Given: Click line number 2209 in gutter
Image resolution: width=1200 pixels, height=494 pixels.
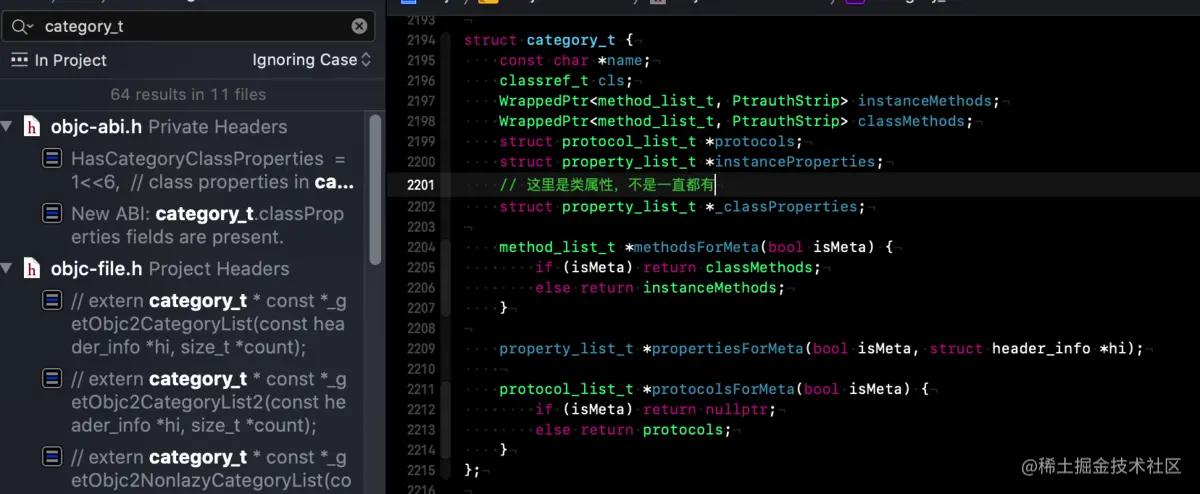Looking at the screenshot, I should coord(422,348).
